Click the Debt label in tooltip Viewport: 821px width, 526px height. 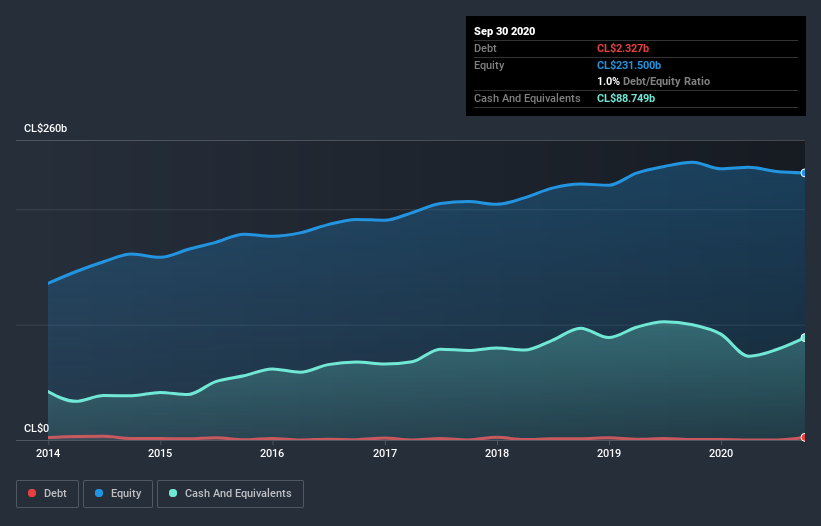(x=485, y=48)
